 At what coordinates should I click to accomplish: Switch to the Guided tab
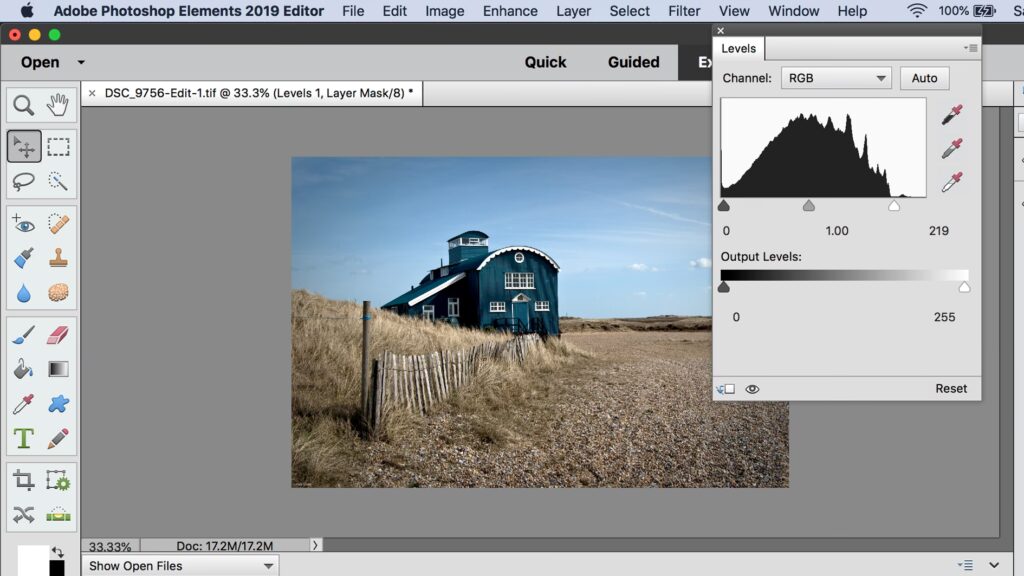tap(633, 62)
